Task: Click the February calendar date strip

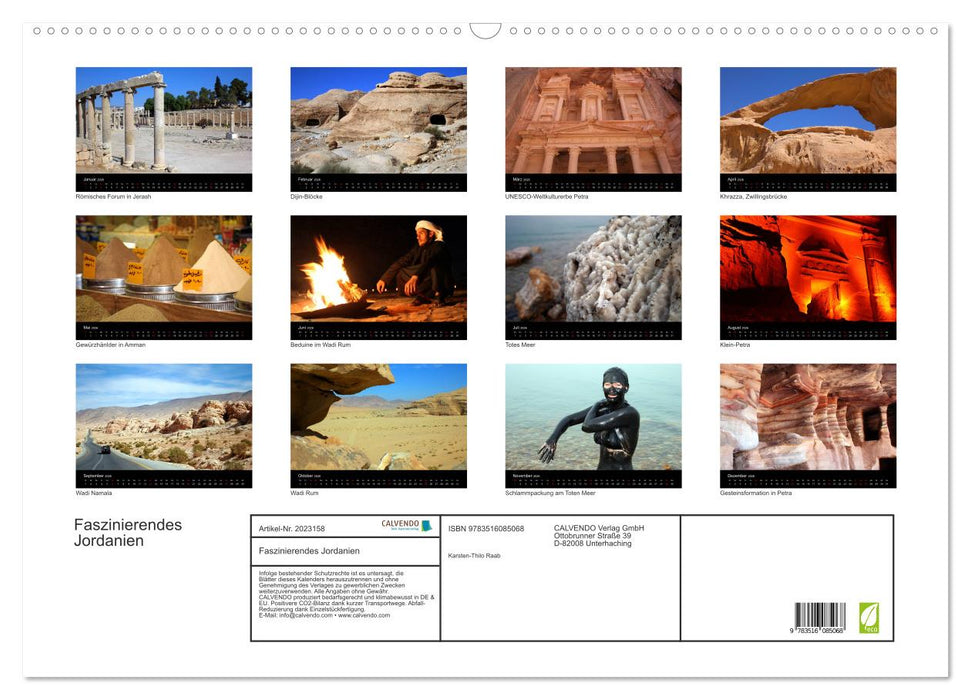Action: 378,182
